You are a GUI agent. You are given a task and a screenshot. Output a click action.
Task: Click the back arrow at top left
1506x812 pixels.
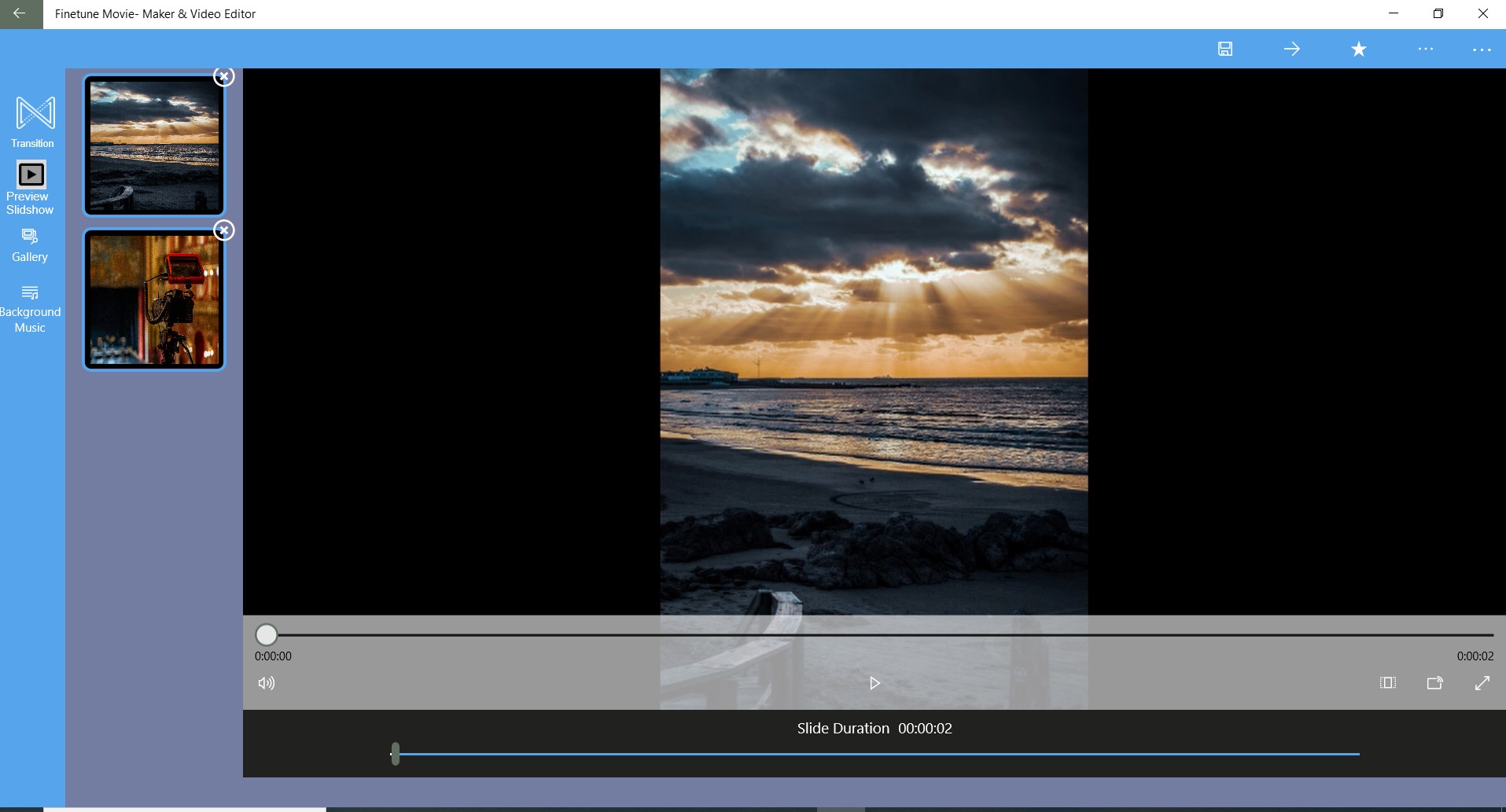pyautogui.click(x=20, y=13)
